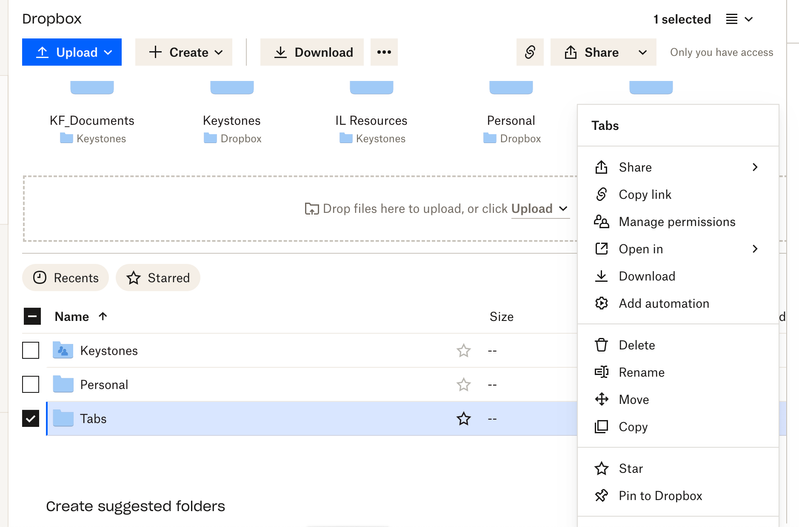Show Starred items filter

pos(158,278)
